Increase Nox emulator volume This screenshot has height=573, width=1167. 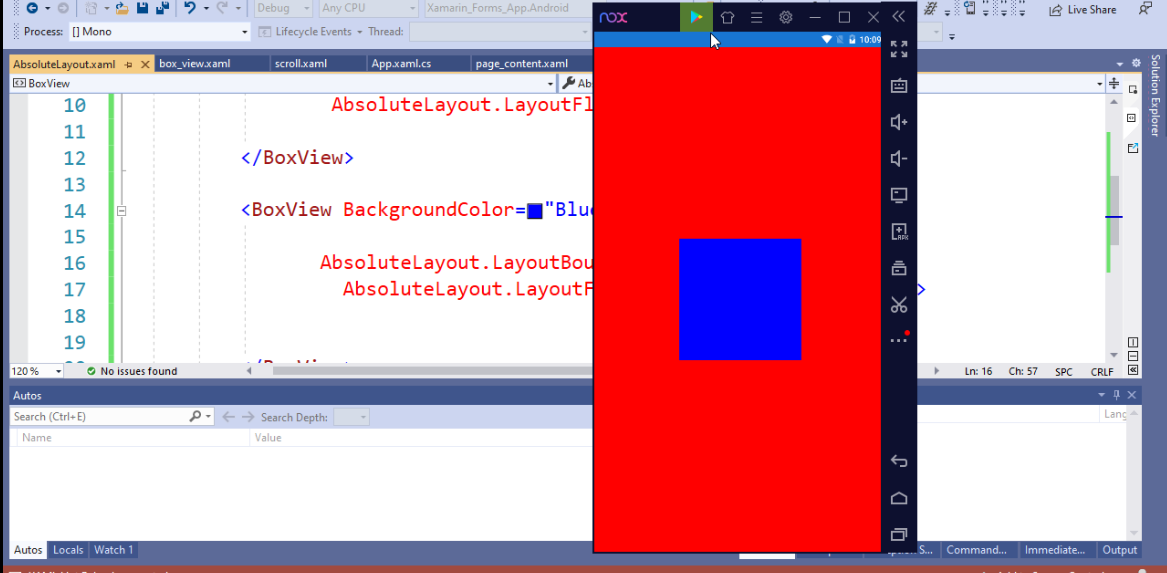pos(899,122)
